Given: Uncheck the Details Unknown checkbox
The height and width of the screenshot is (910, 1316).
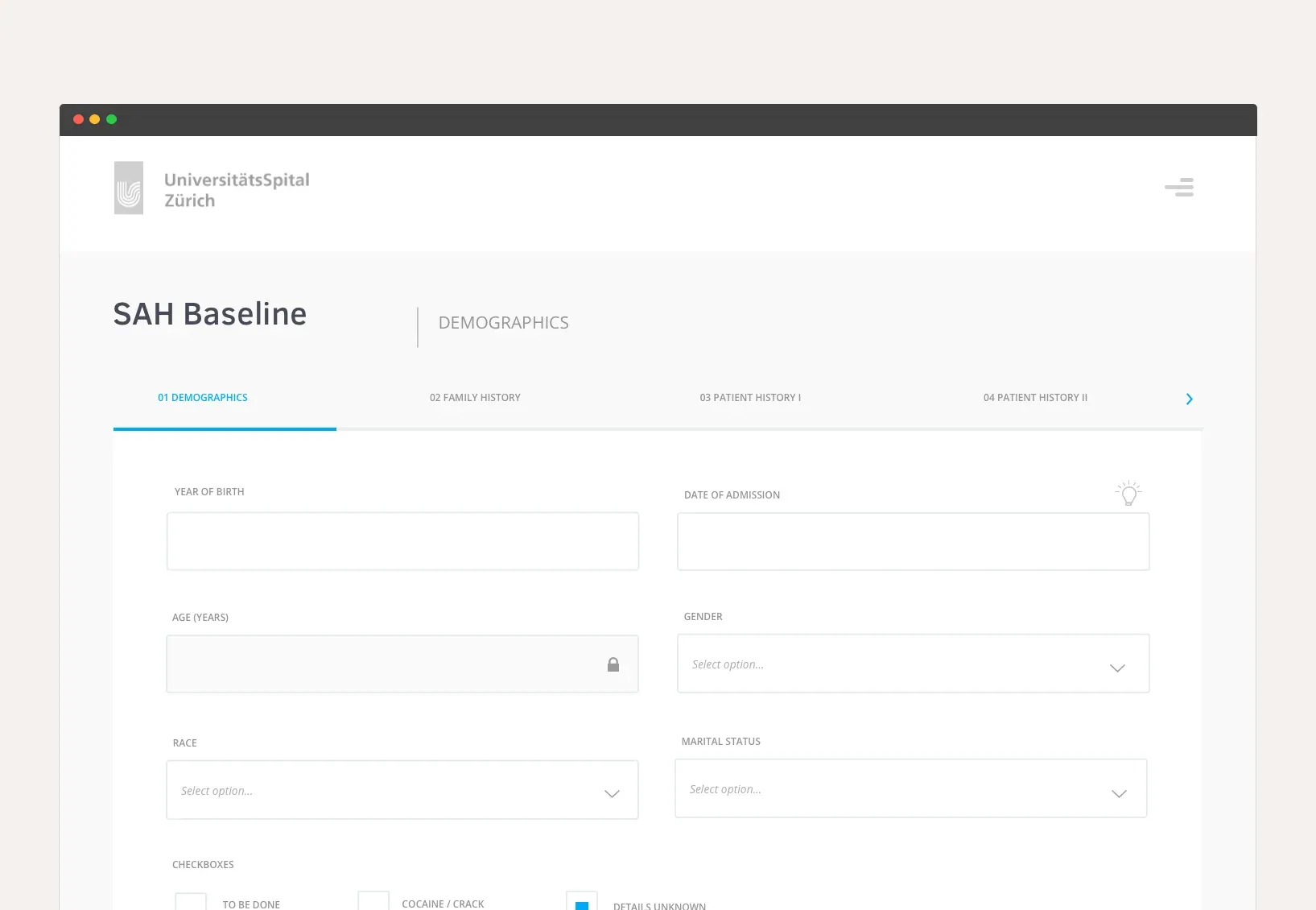Looking at the screenshot, I should pos(582,902).
